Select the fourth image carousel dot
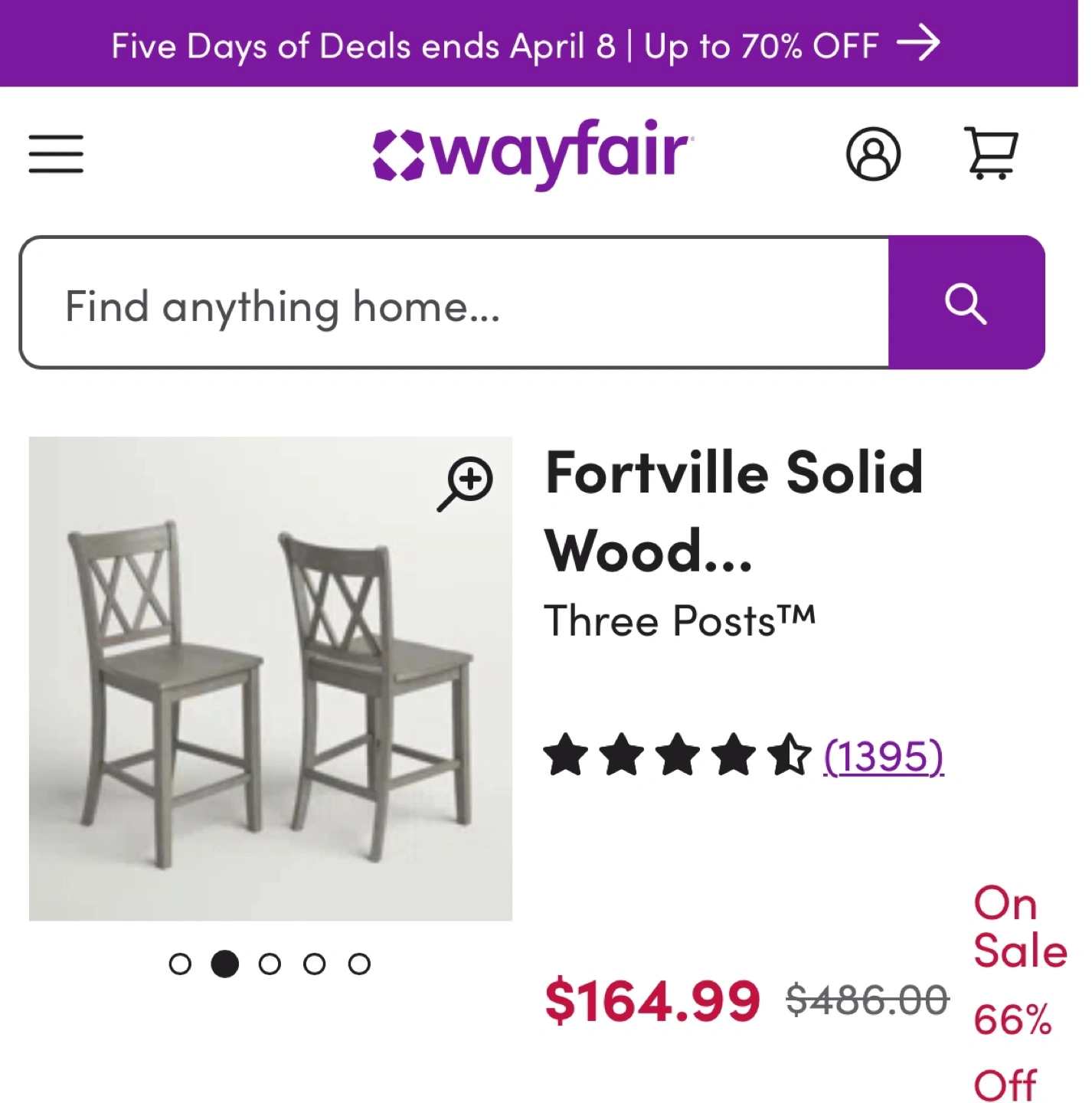Image resolution: width=1092 pixels, height=1103 pixels. 314,964
